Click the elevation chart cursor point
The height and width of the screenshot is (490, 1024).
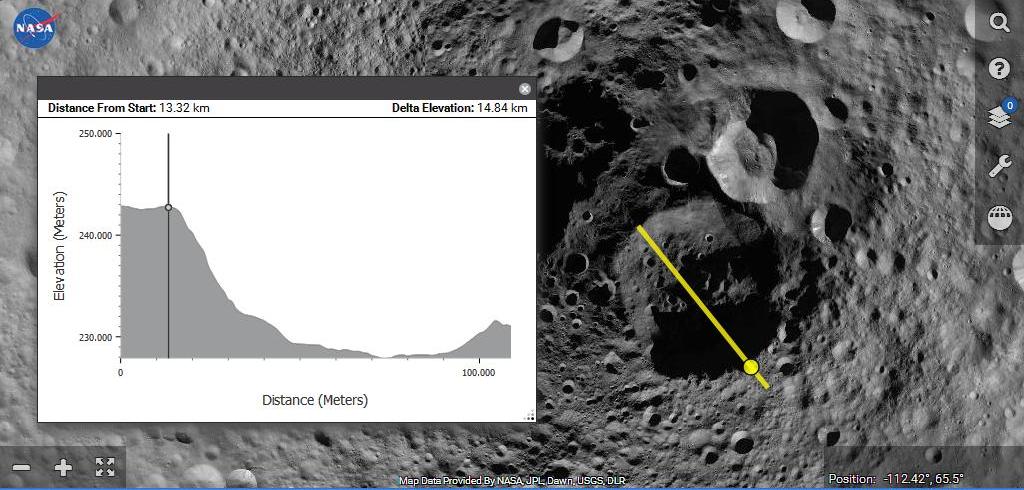(168, 207)
